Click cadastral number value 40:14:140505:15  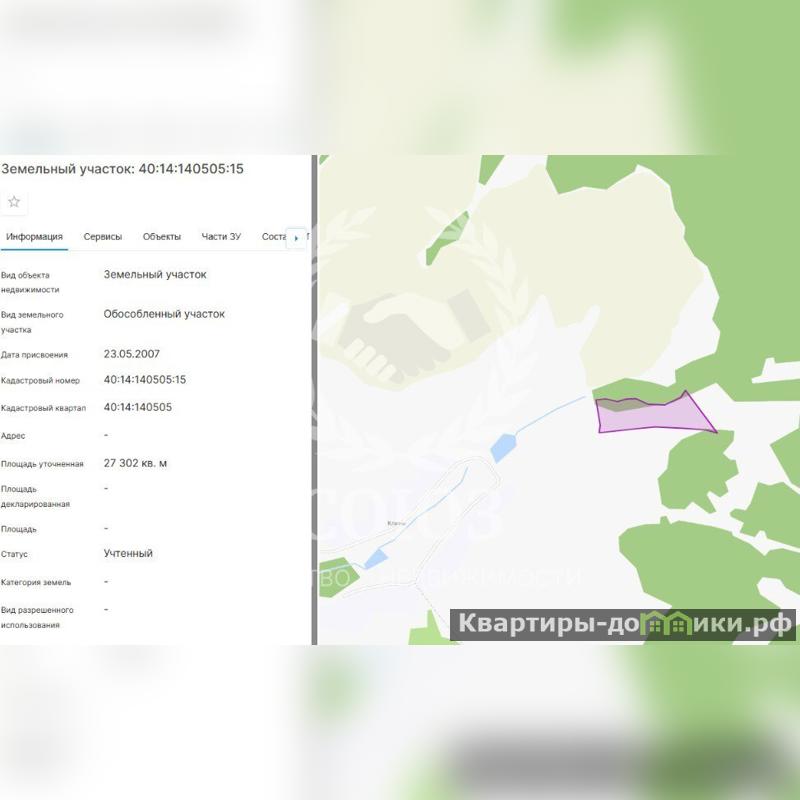click(145, 380)
